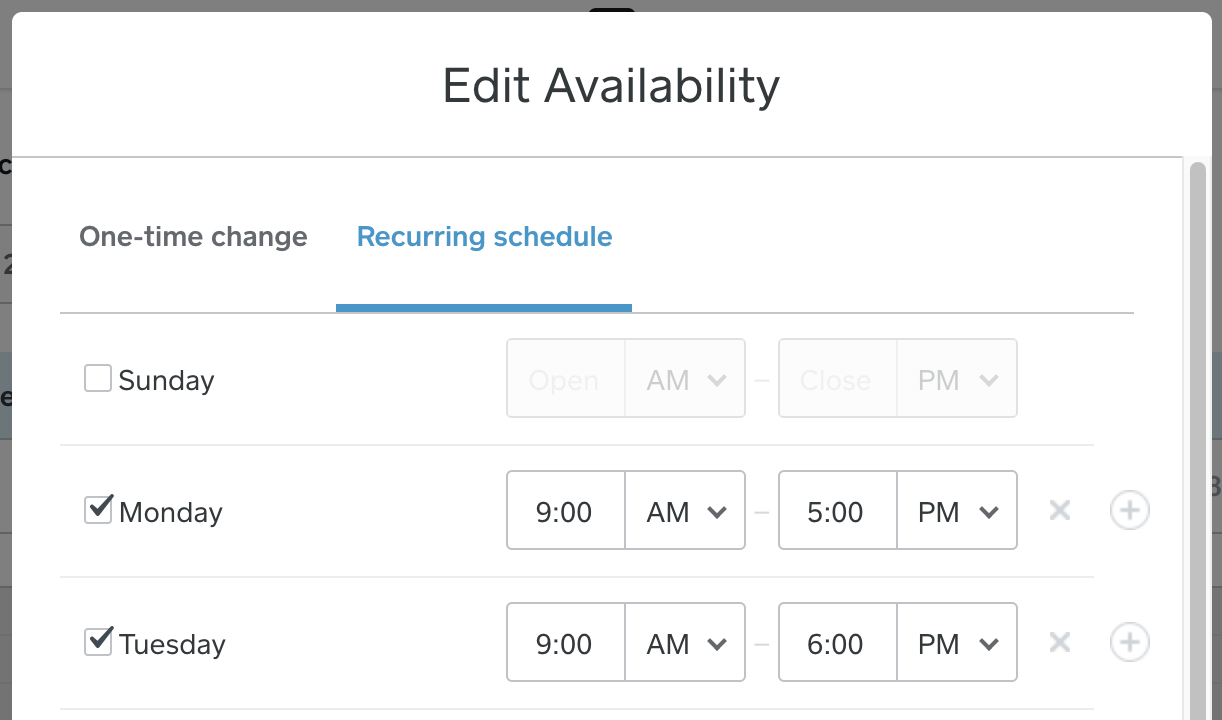Add another Tuesday time slot with the plus icon
1222x720 pixels.
pyautogui.click(x=1130, y=643)
